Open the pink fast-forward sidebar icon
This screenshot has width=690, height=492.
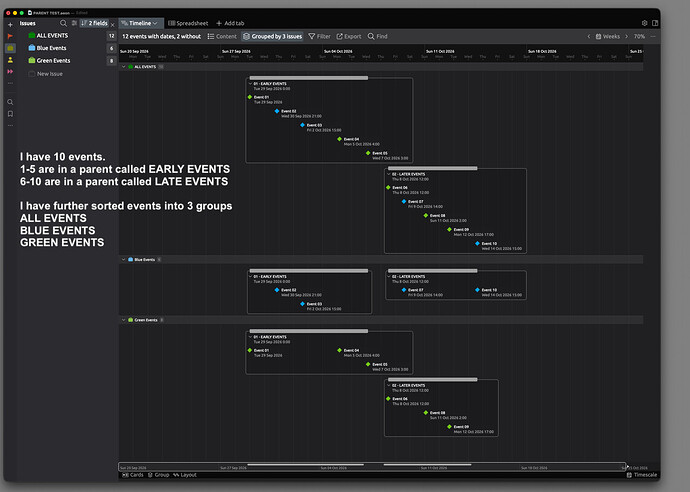tap(10, 71)
